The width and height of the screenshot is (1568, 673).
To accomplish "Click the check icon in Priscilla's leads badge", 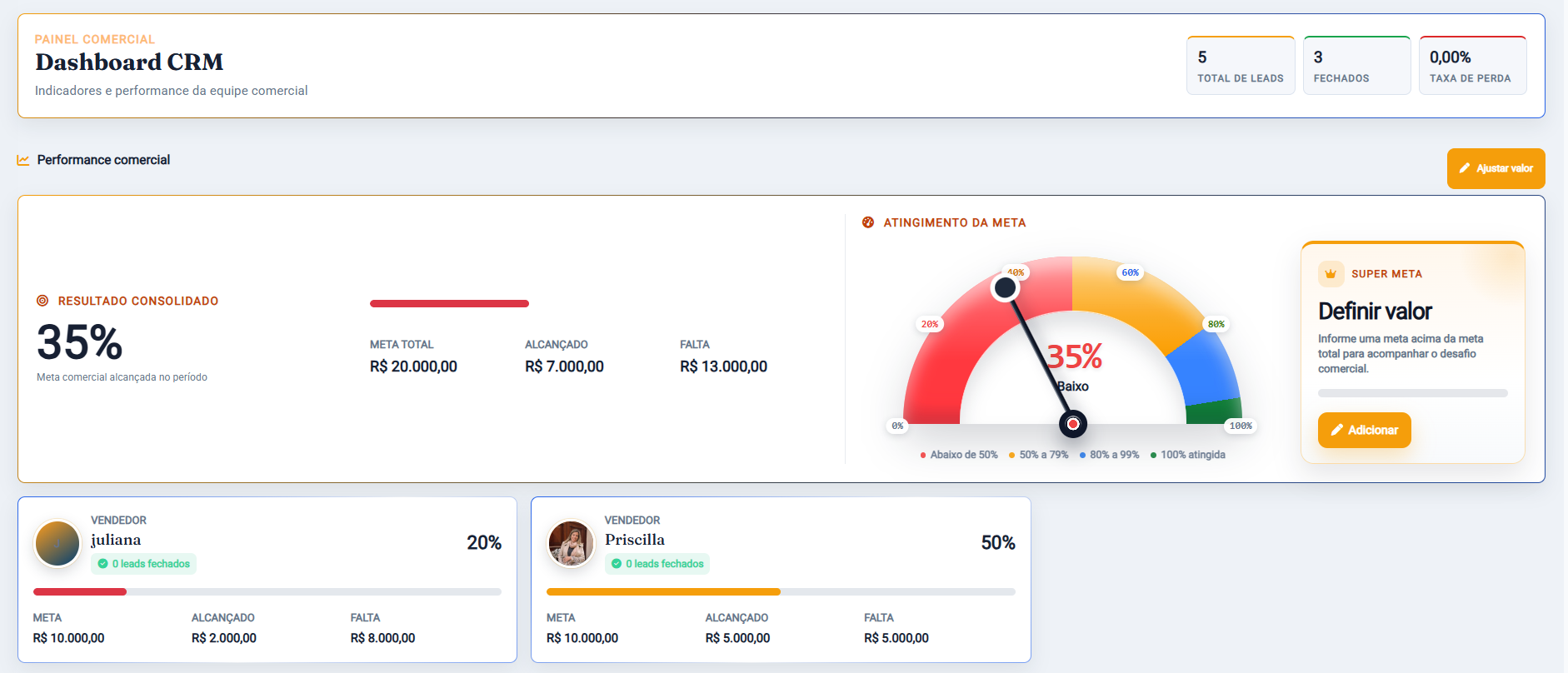I will (617, 564).
